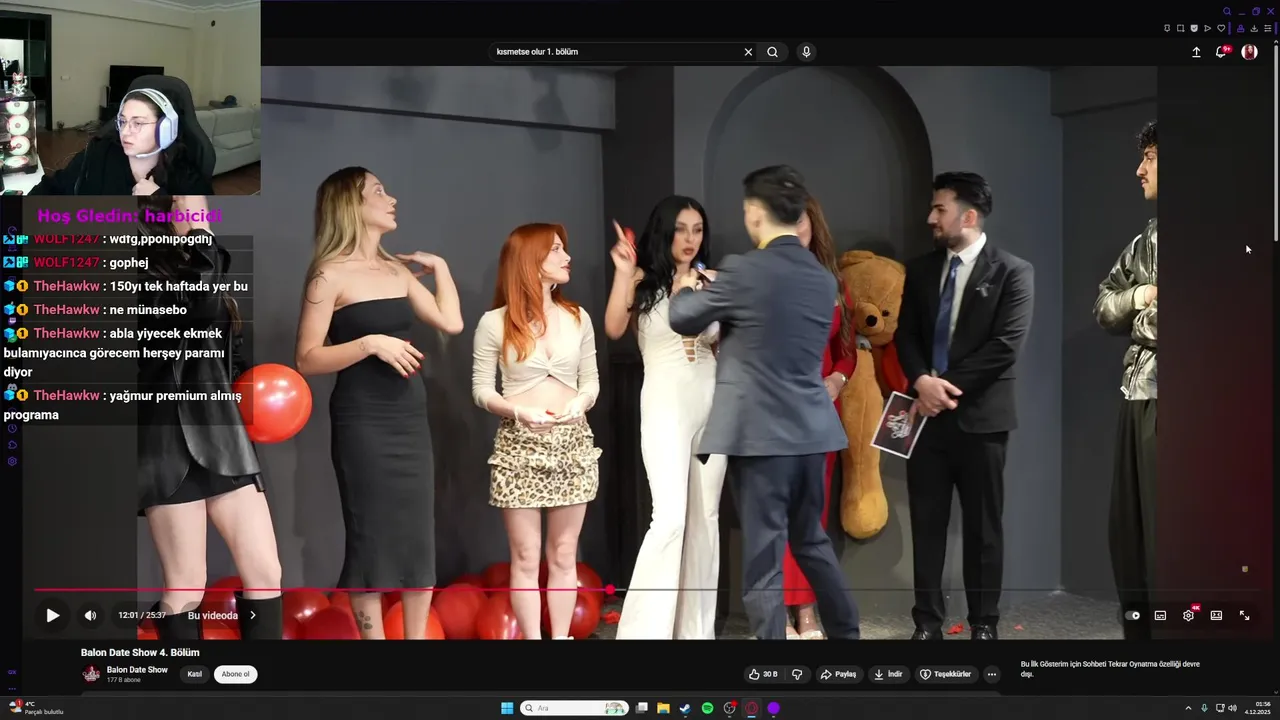Click the taskbar 'Ara' search box
This screenshot has width=1280, height=720.
point(574,708)
